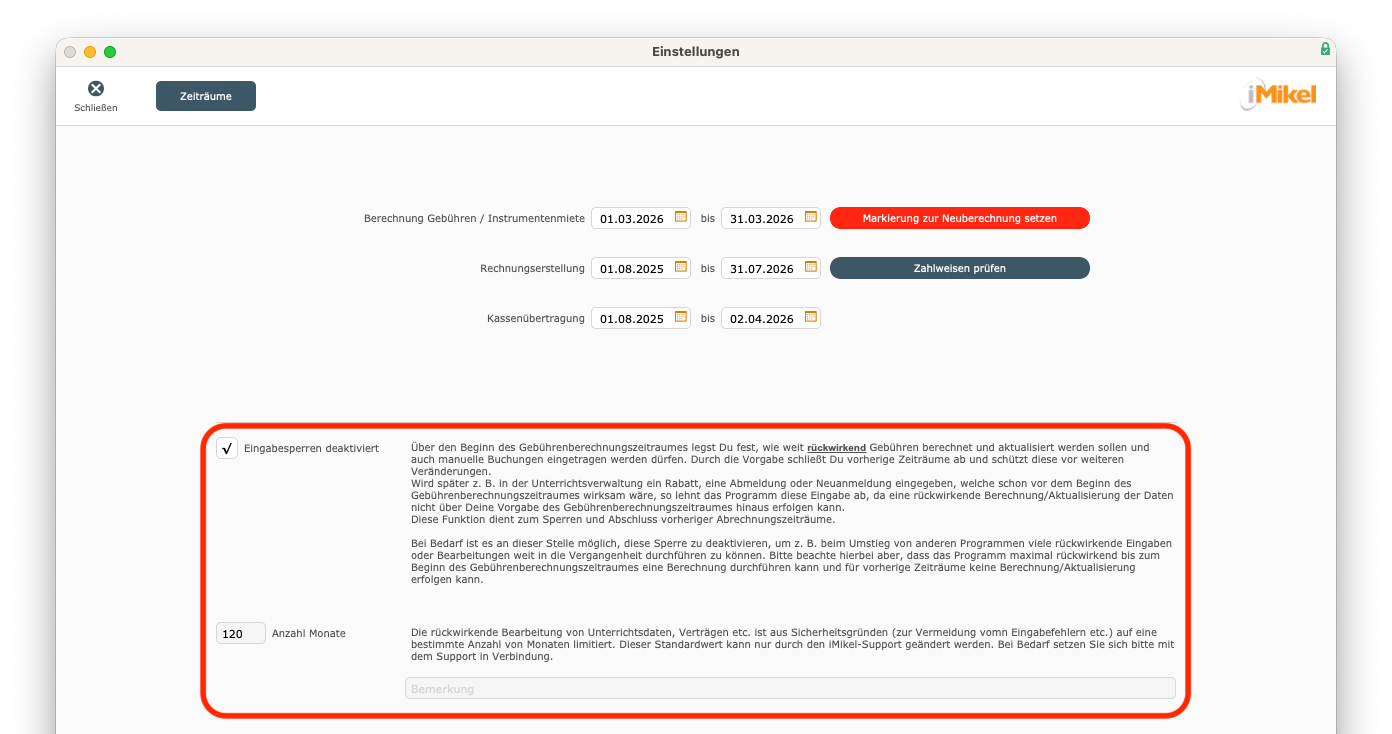Open calendar for Berechnung Gebühren end date
Viewport: 1392px width, 734px height.
(x=811, y=217)
